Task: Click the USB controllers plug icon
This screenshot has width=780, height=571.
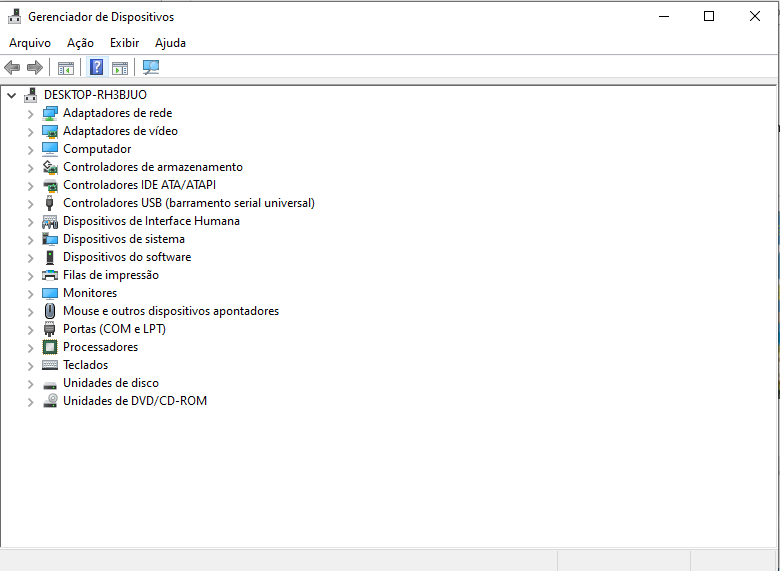Action: click(50, 203)
